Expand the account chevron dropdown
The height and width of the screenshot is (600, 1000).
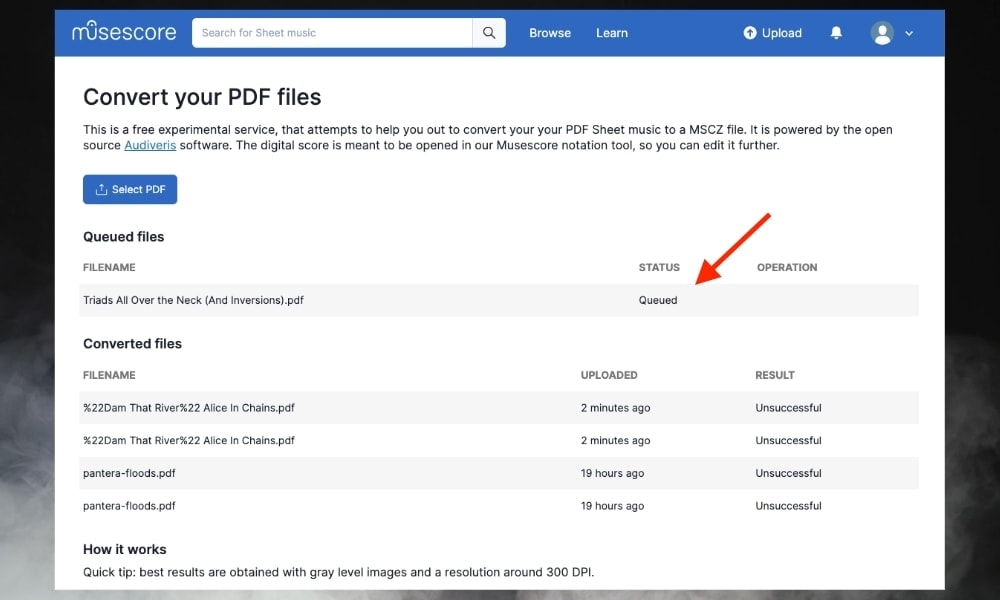909,33
